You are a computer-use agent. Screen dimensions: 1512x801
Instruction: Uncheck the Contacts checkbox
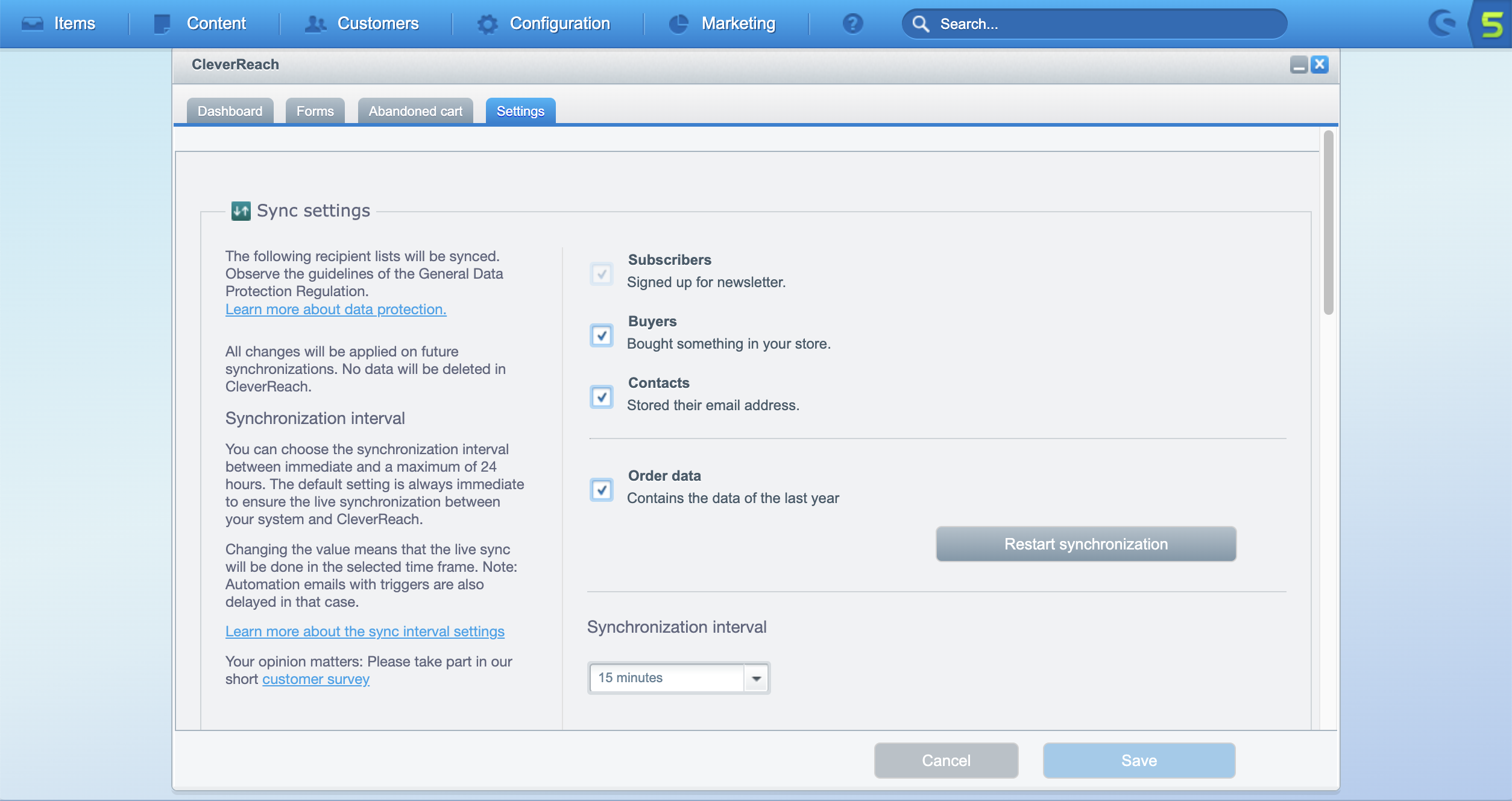pos(601,397)
